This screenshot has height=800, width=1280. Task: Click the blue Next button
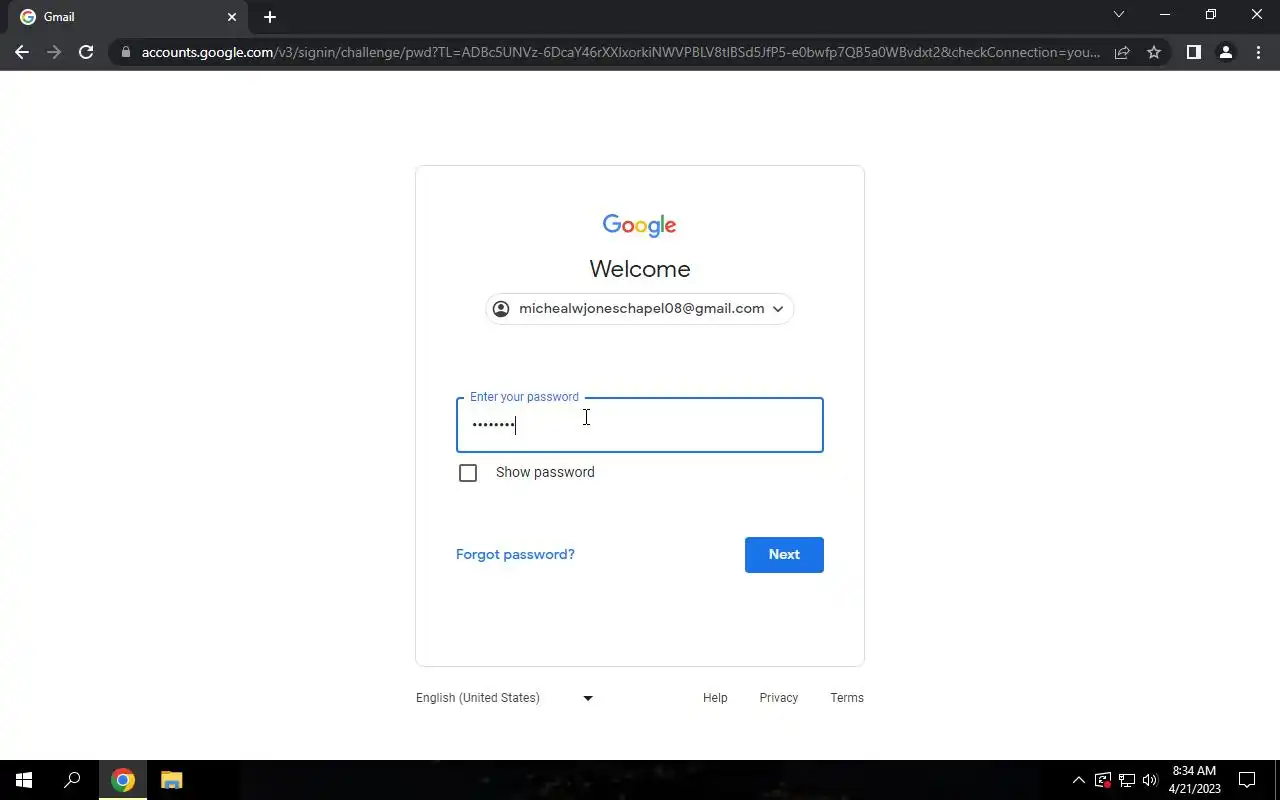(x=784, y=555)
